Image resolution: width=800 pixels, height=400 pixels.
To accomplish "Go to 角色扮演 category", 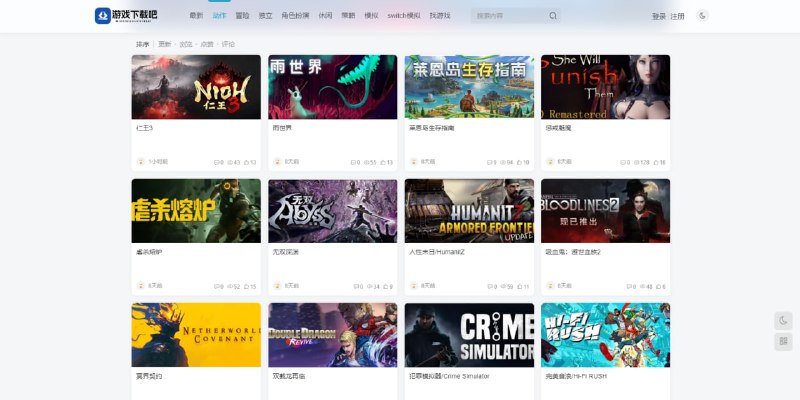I will click(295, 16).
